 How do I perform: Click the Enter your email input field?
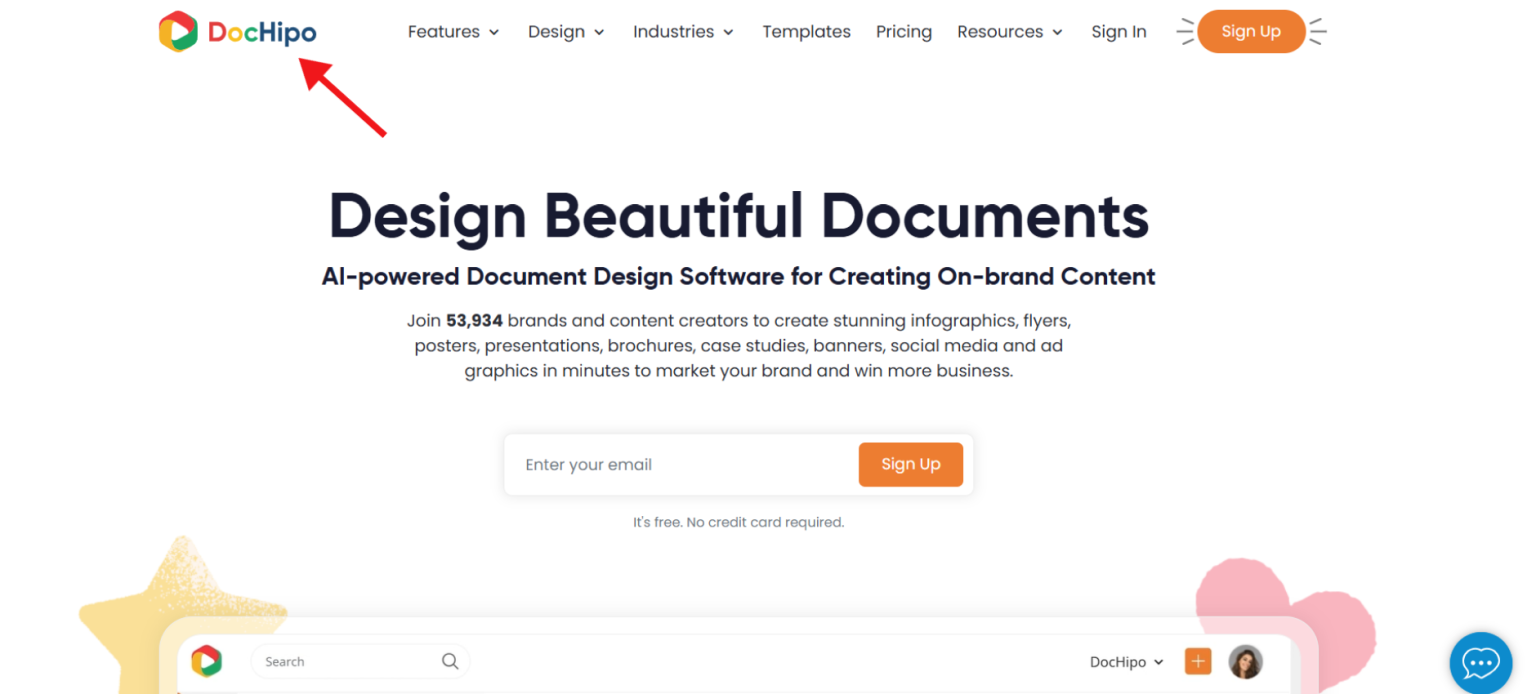[650, 464]
